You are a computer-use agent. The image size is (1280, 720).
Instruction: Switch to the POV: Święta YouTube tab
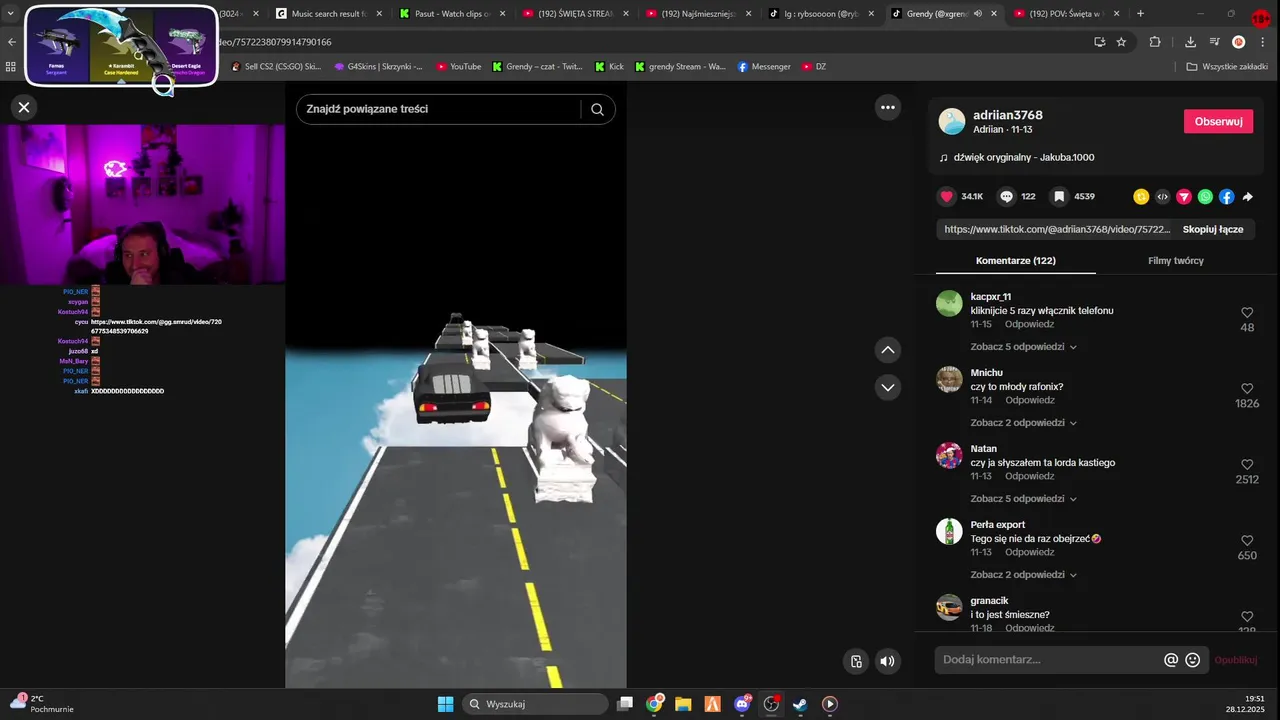(1068, 14)
